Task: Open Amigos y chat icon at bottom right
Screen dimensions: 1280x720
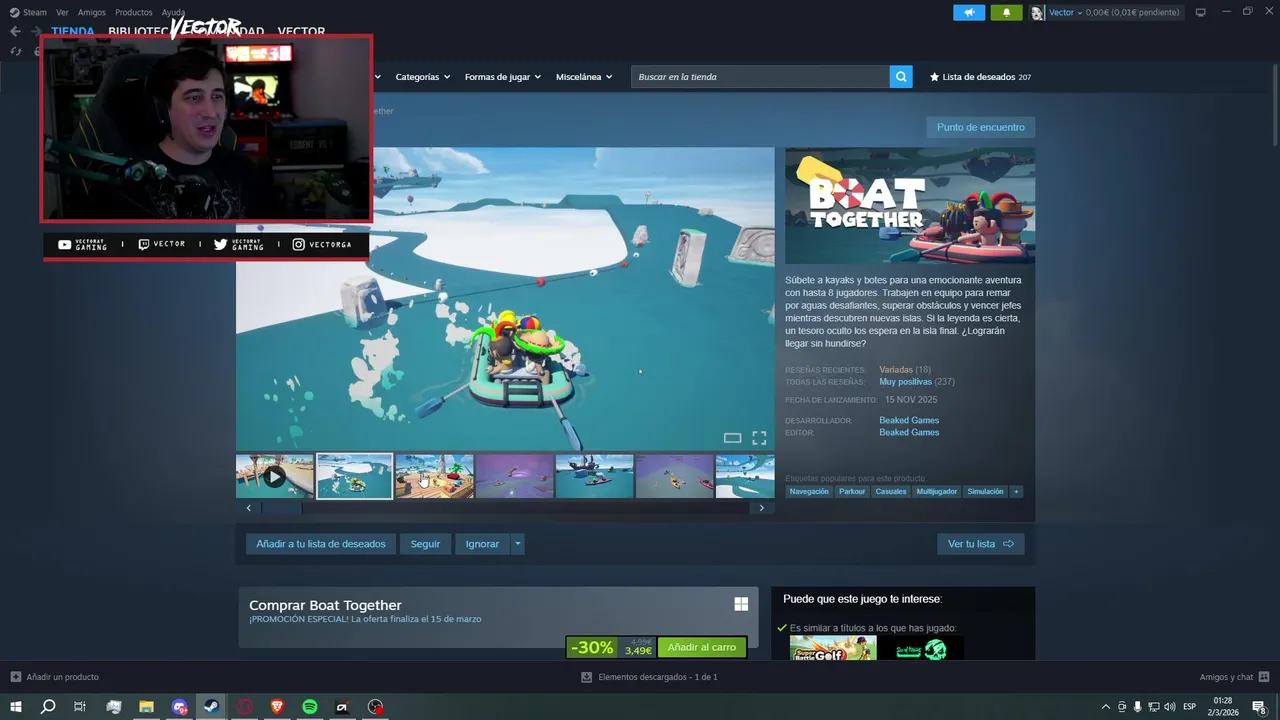Action: [x=1264, y=677]
